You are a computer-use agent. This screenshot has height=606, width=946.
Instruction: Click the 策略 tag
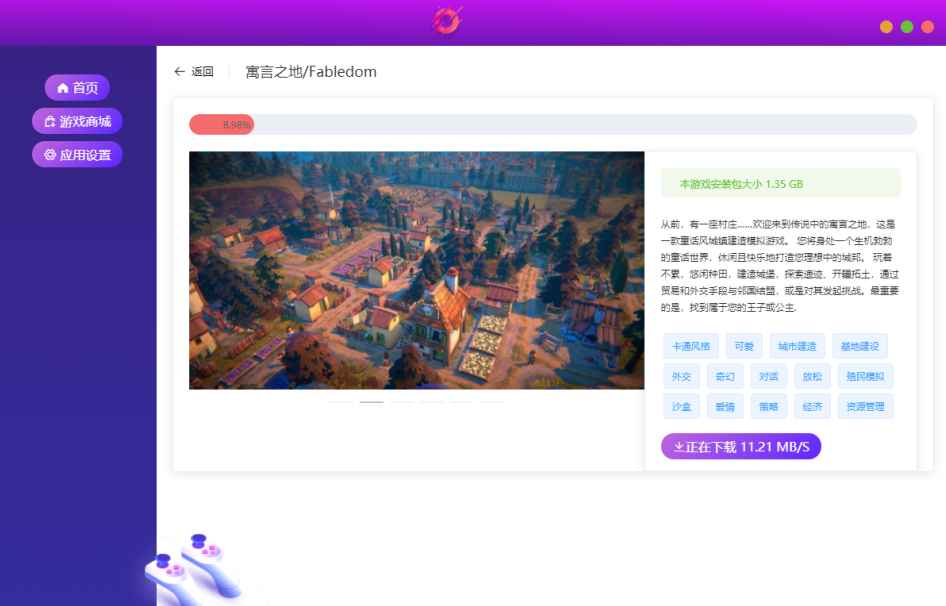pos(768,406)
